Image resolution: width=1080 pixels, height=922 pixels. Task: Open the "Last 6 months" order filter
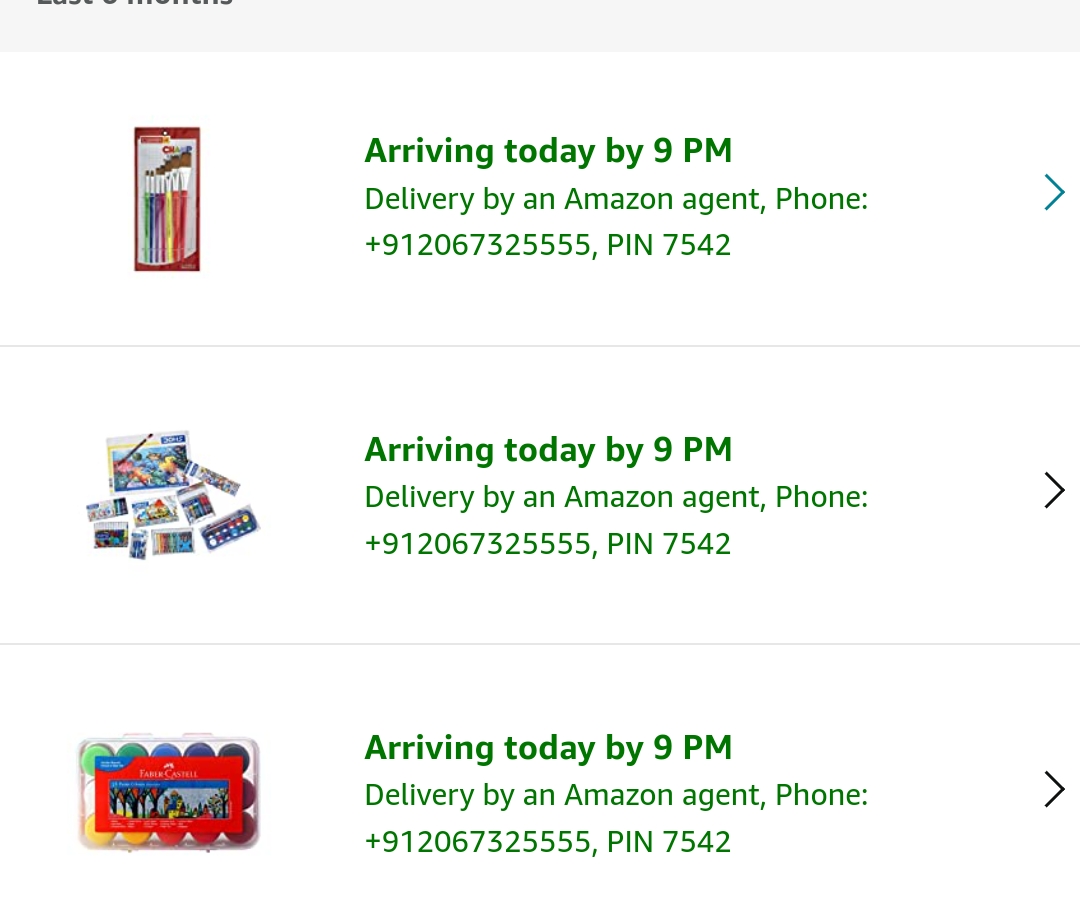click(x=135, y=5)
